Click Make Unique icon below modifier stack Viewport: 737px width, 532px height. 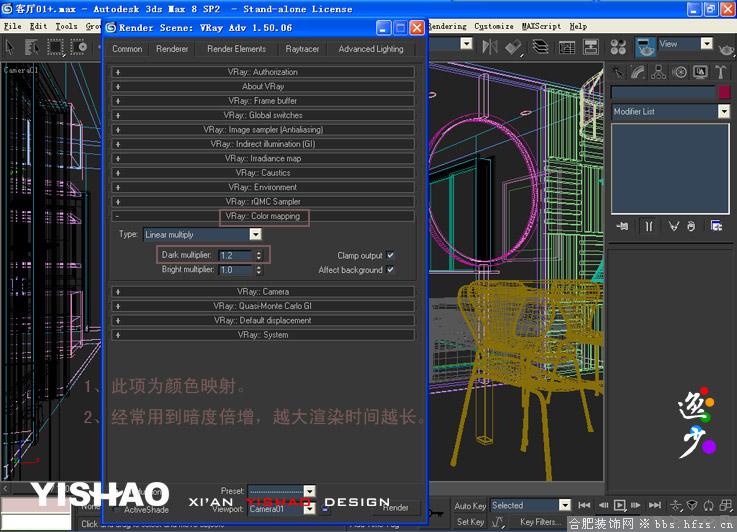point(673,227)
